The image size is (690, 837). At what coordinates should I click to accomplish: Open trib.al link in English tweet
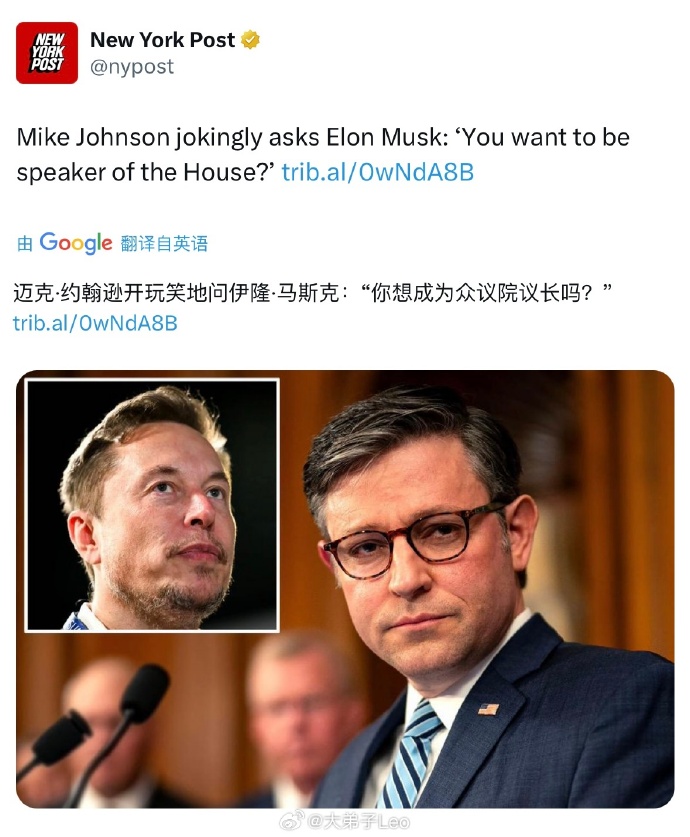pyautogui.click(x=378, y=172)
